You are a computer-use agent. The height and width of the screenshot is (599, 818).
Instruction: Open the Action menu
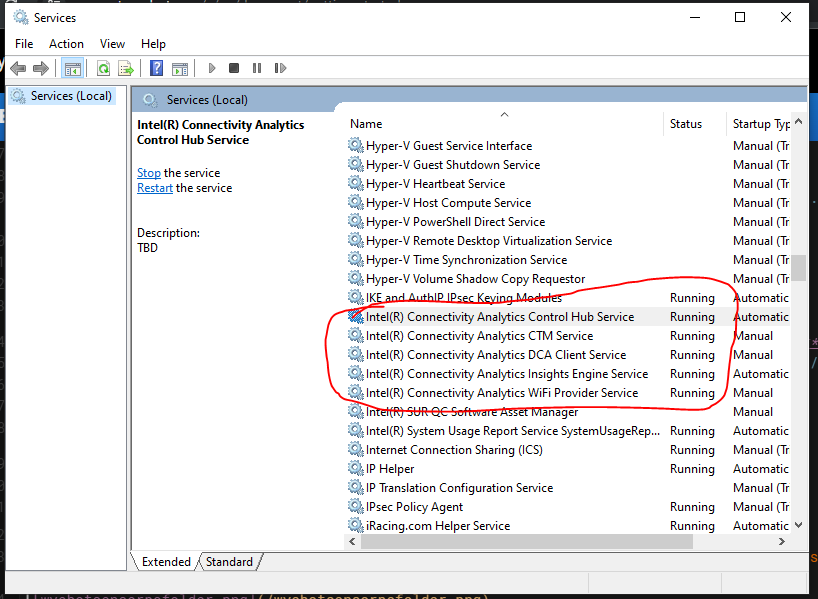(x=66, y=43)
